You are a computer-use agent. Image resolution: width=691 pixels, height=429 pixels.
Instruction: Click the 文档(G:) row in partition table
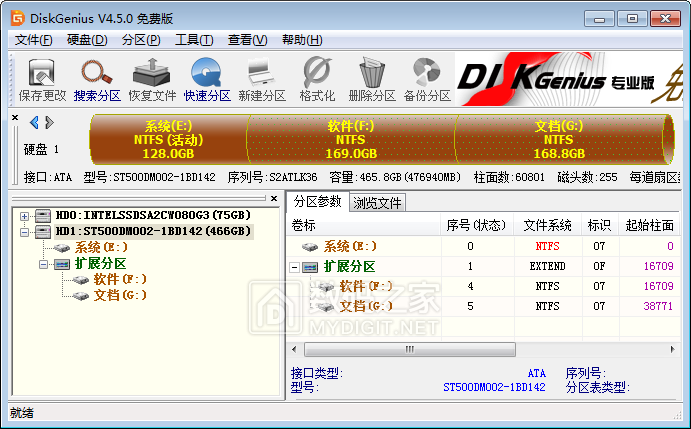click(483, 306)
